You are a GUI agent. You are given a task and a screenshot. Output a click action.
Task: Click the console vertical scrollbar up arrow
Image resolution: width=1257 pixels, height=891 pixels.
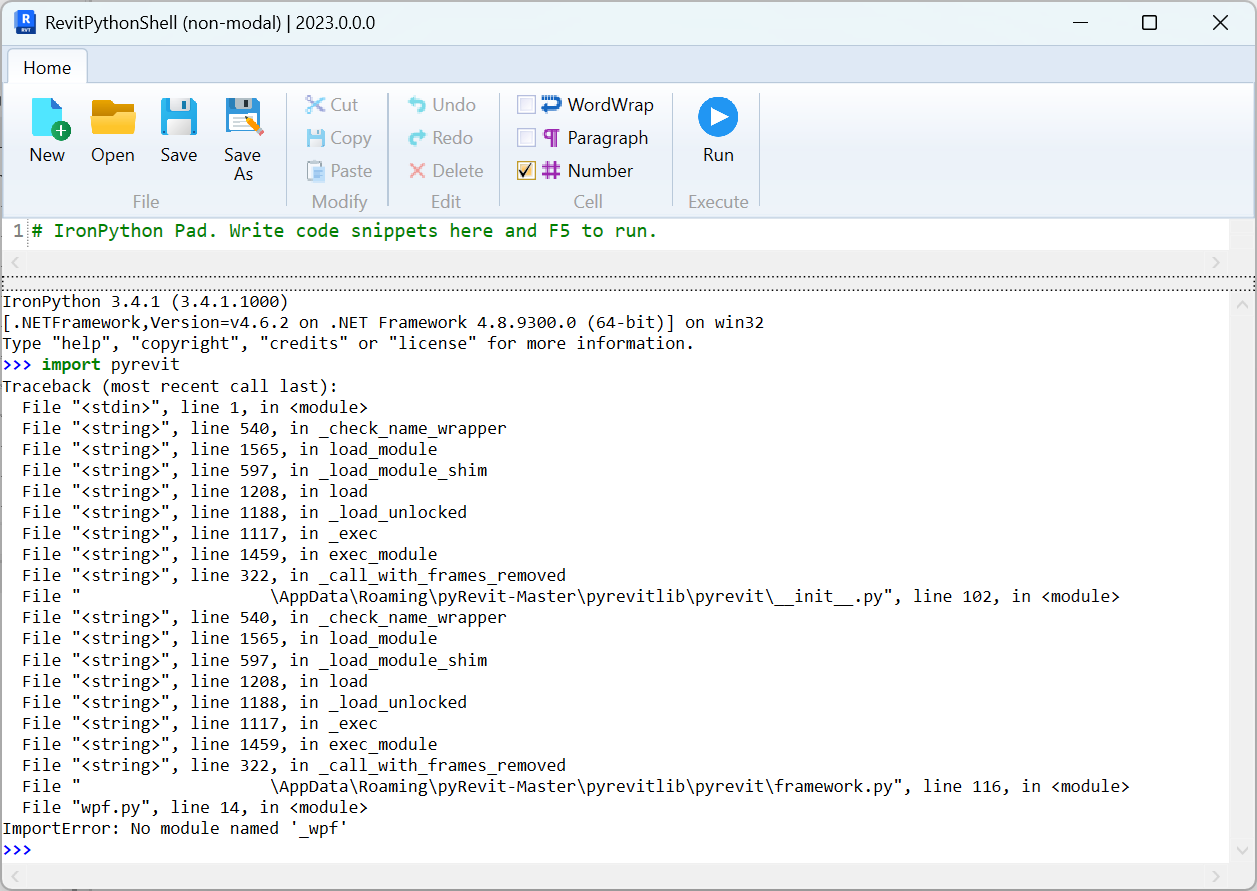1241,304
